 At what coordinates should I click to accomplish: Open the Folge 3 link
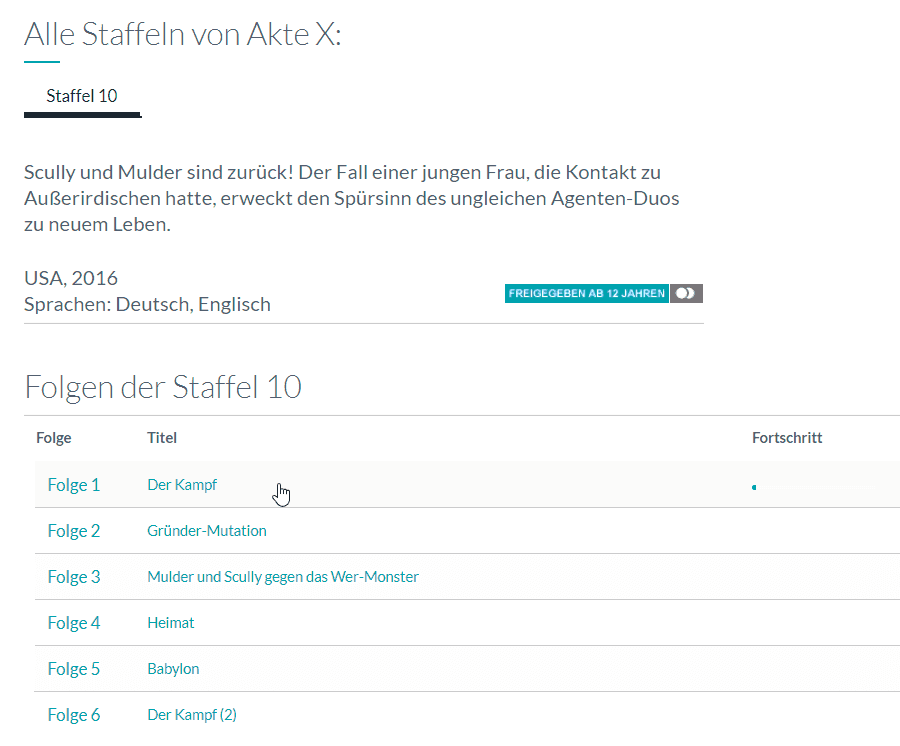(x=73, y=577)
